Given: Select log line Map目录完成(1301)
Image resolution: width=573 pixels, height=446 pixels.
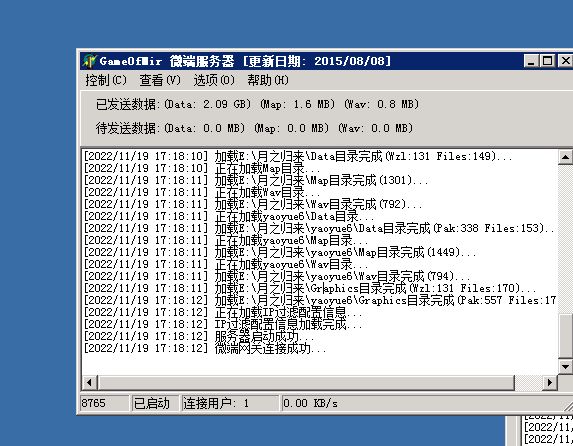Looking at the screenshot, I should click(x=256, y=180).
